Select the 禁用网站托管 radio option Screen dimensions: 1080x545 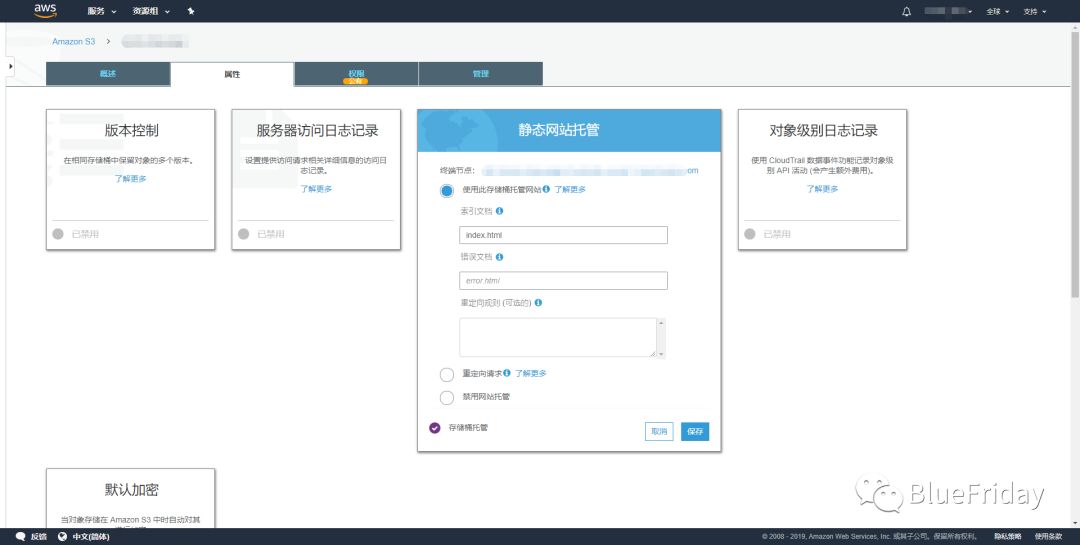(x=447, y=398)
